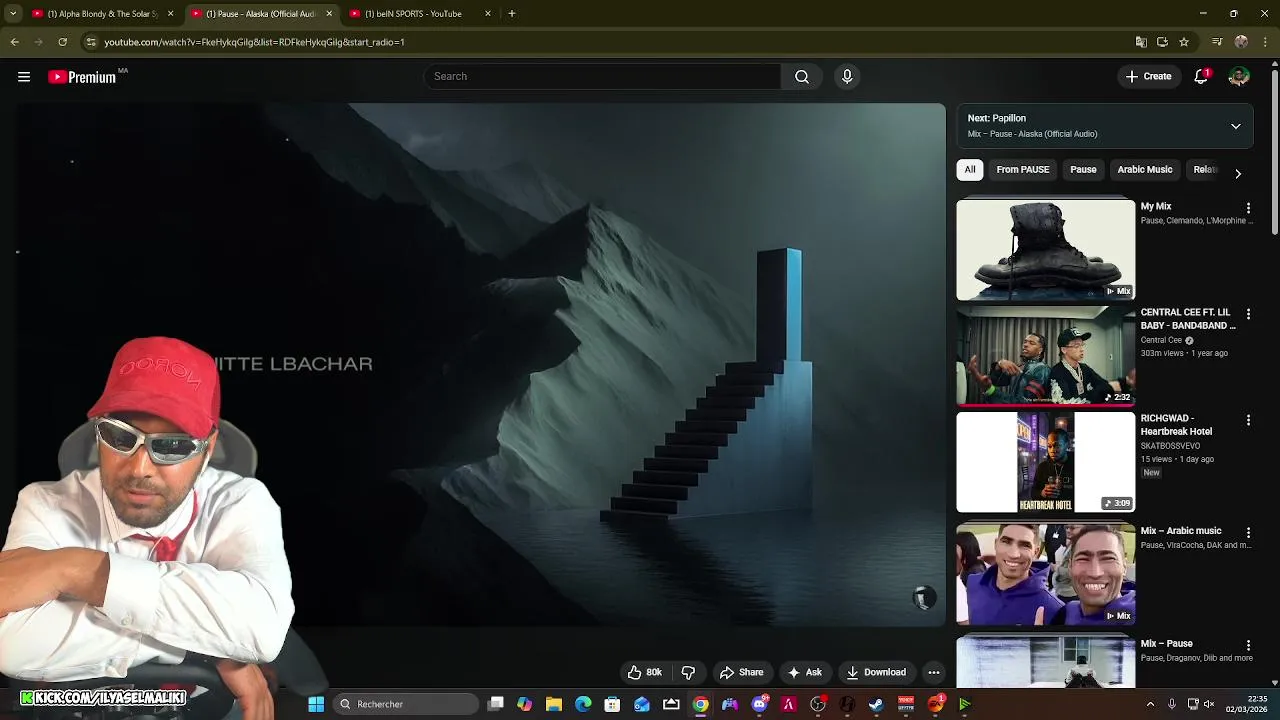The width and height of the screenshot is (1280, 720).
Task: Open Microsoft Edge from the taskbar
Action: pos(583,704)
